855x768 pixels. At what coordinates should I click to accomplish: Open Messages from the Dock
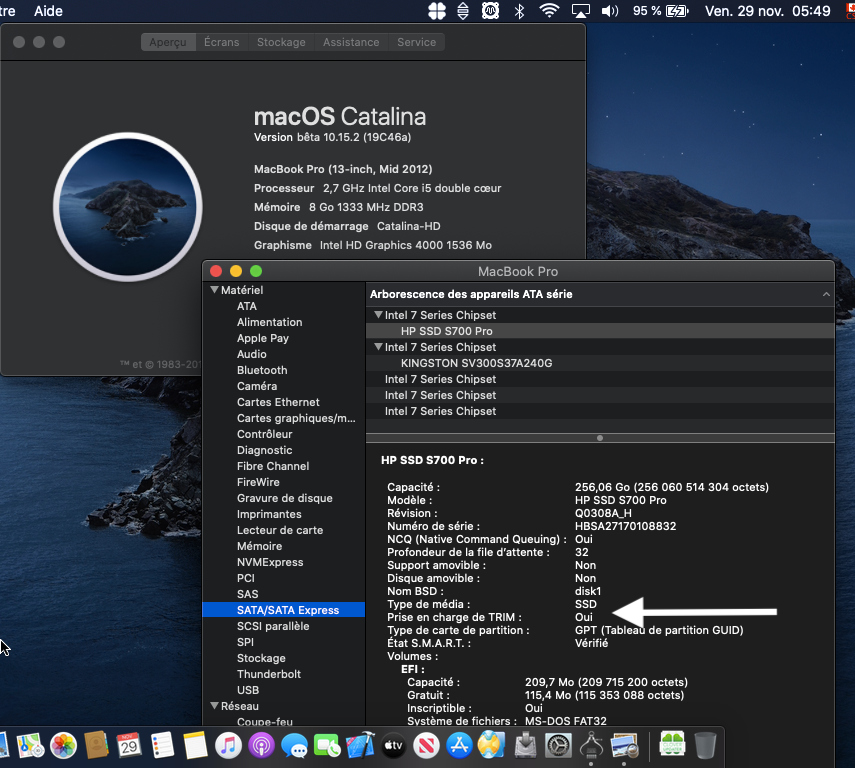294,745
